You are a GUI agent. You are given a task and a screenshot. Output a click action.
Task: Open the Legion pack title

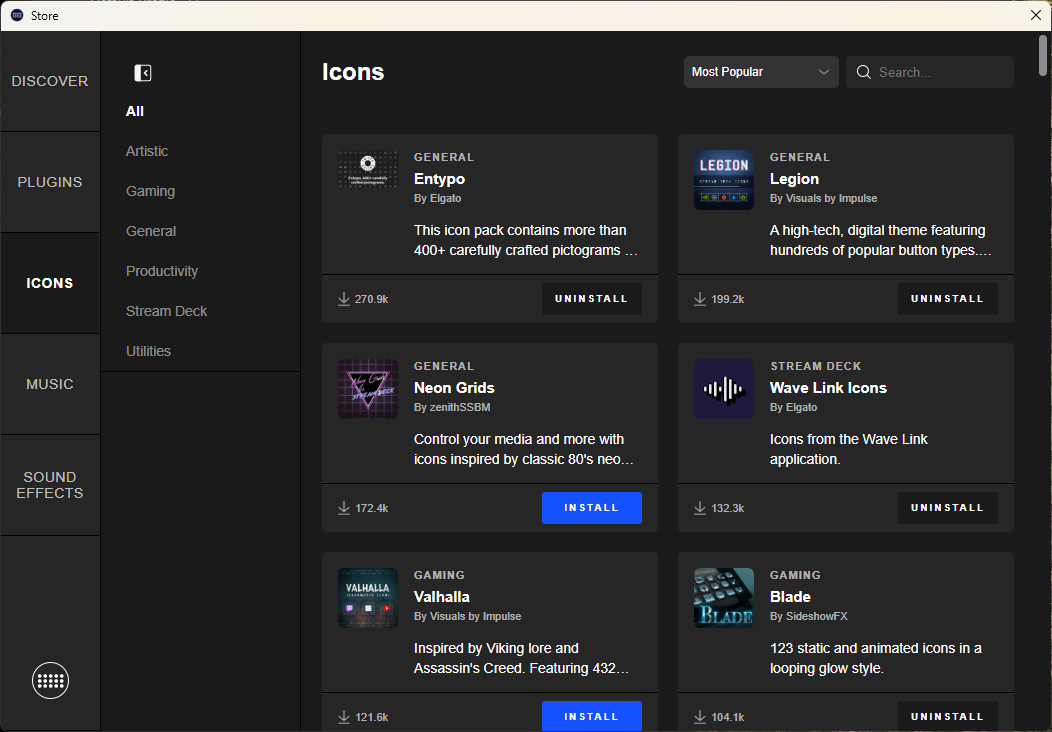click(x=794, y=179)
